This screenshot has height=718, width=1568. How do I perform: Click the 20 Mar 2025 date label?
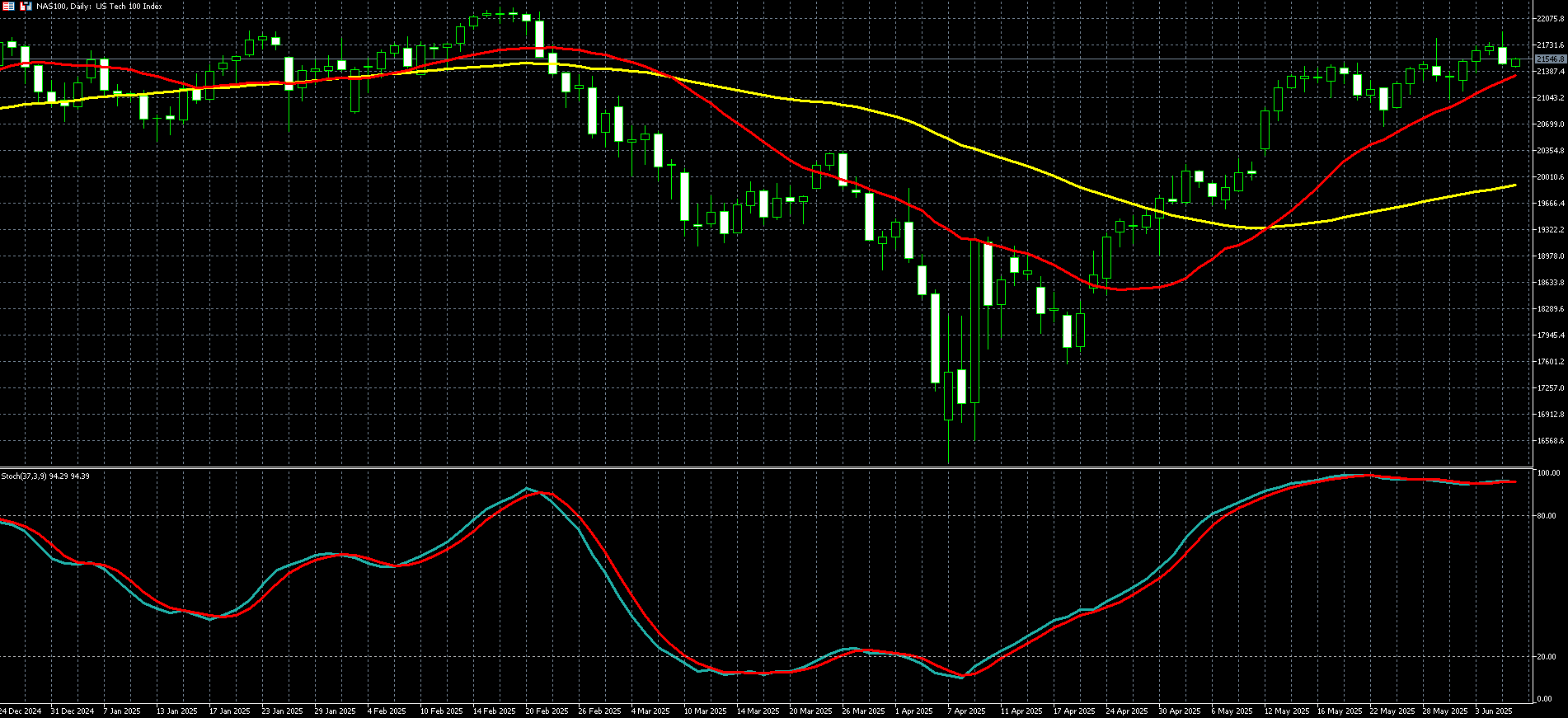tap(811, 711)
